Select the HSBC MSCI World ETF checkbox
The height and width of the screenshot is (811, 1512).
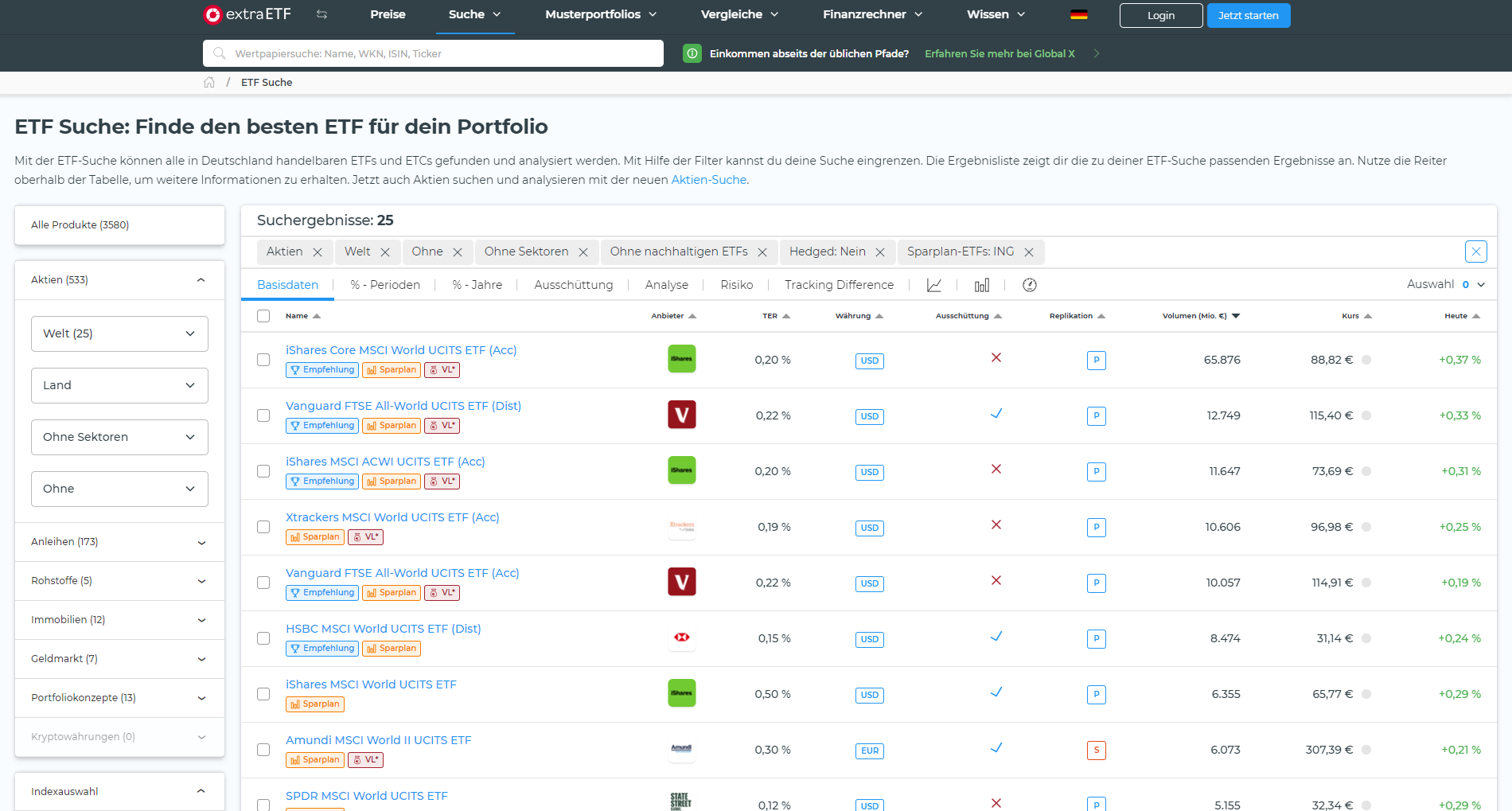coord(263,638)
